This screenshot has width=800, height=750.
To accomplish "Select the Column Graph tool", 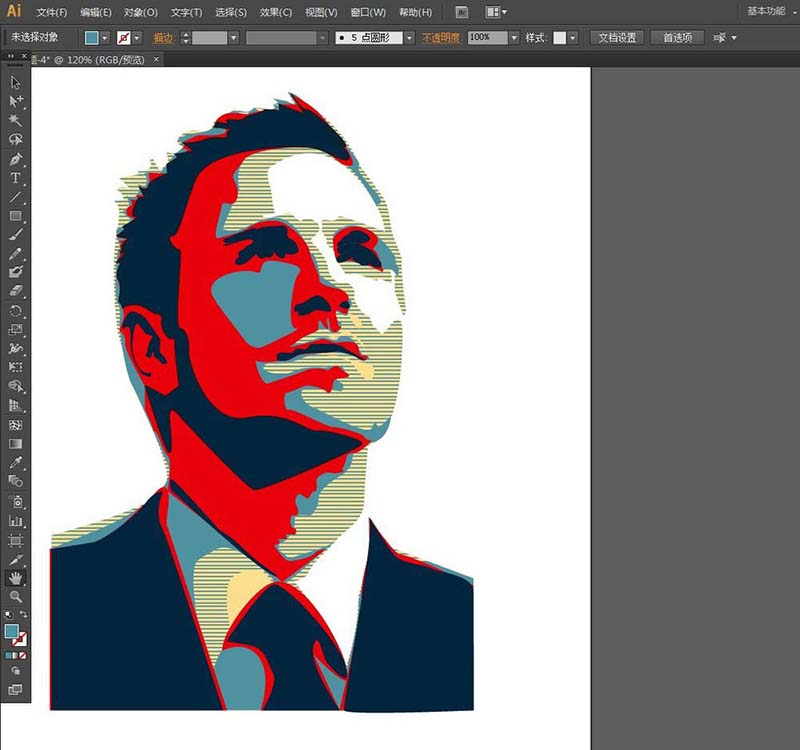I will click(15, 521).
